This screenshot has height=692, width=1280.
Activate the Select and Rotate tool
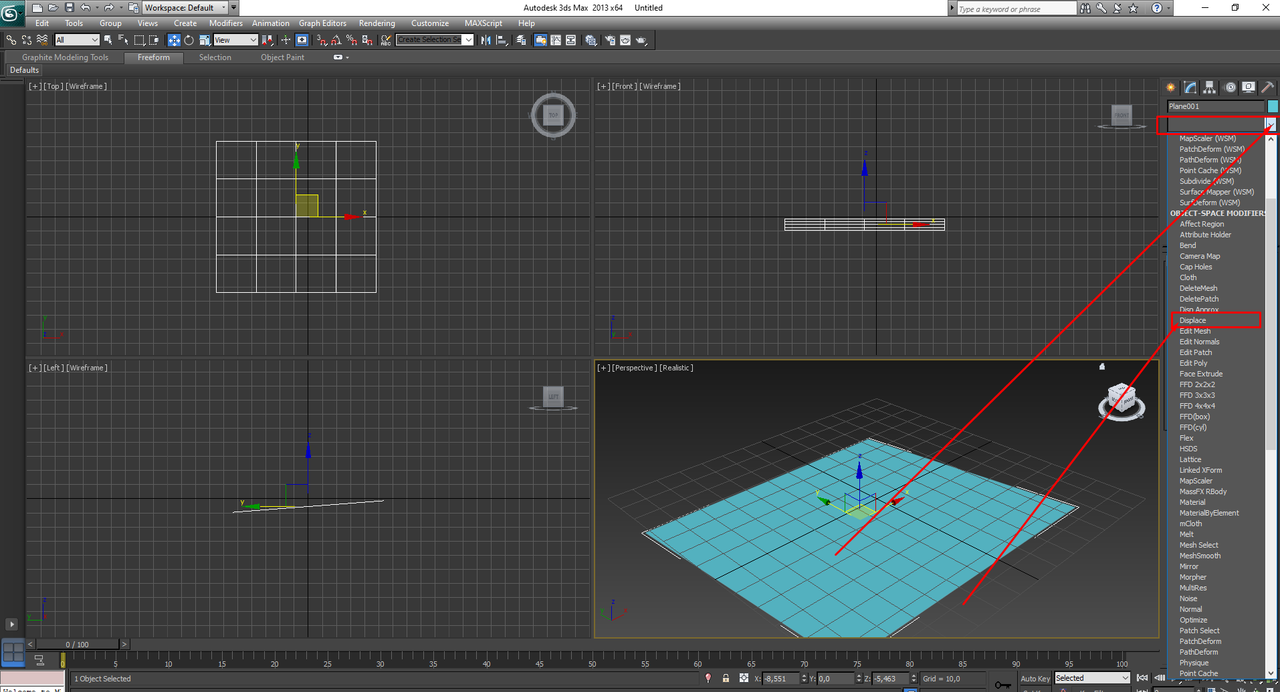click(189, 40)
